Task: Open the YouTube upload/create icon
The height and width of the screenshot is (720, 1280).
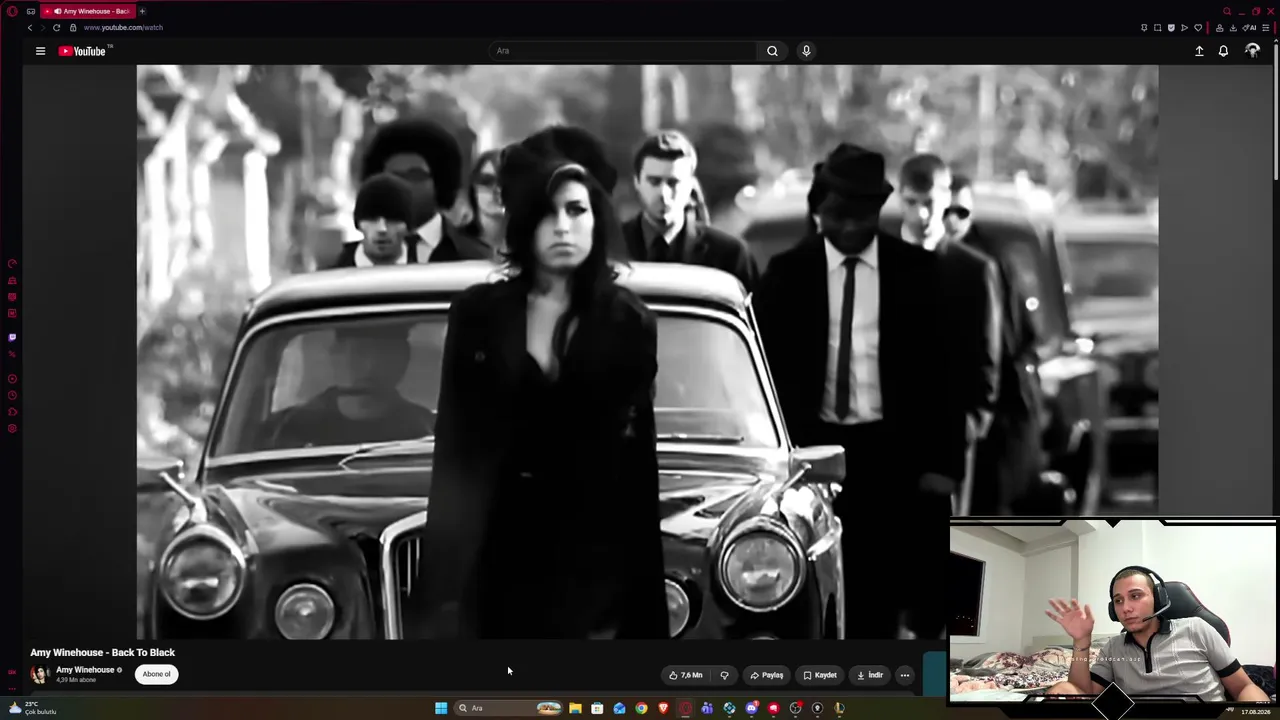Action: [1199, 51]
